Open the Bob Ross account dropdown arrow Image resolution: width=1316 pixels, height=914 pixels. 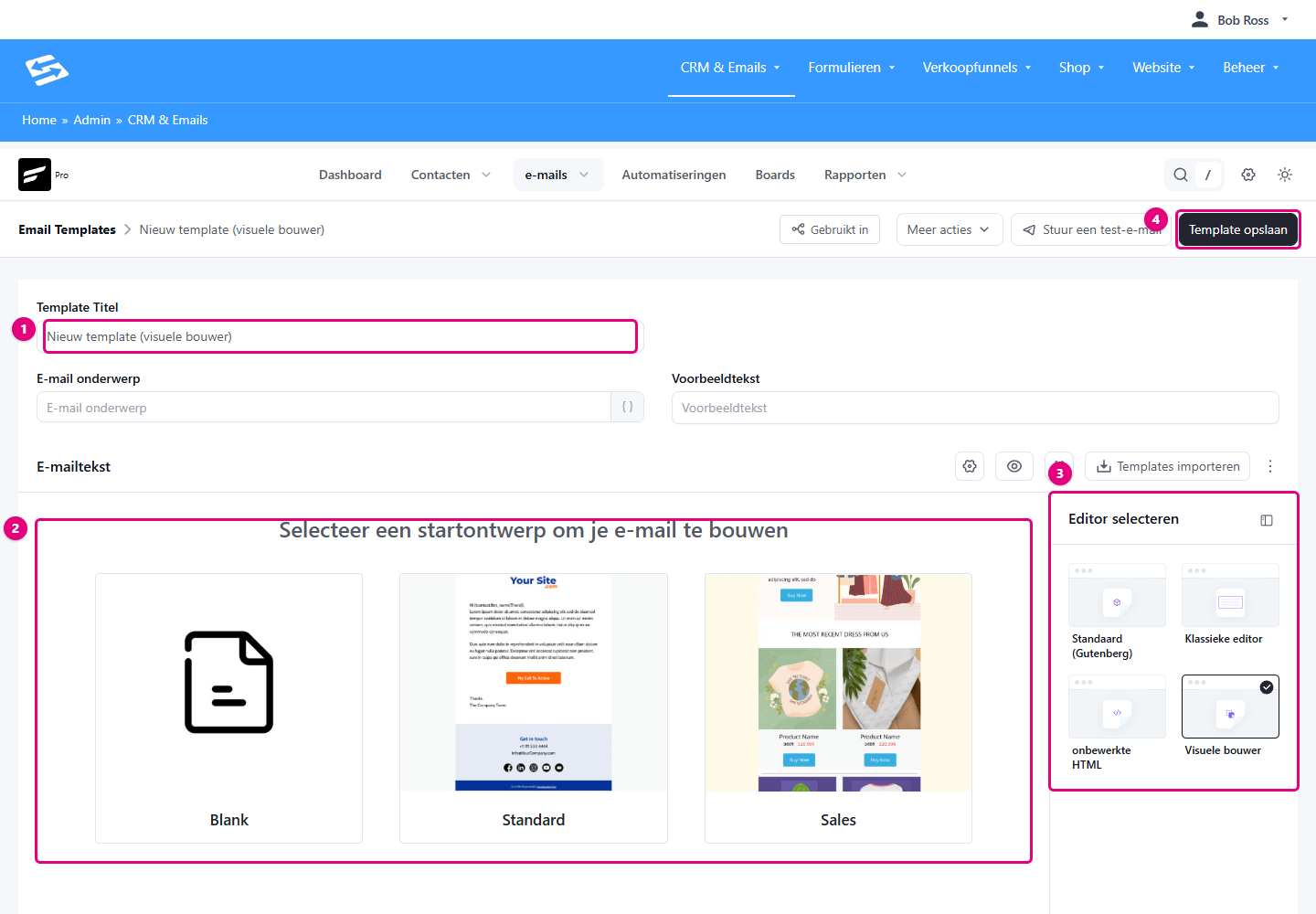pyautogui.click(x=1285, y=19)
